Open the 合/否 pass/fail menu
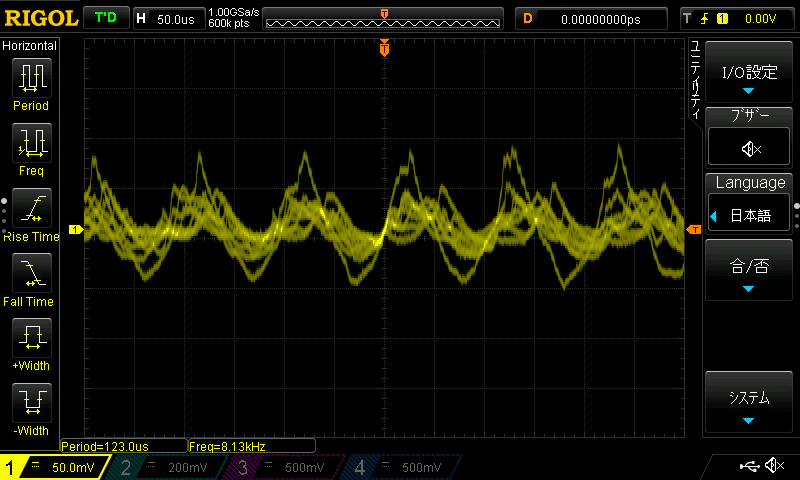 749,270
